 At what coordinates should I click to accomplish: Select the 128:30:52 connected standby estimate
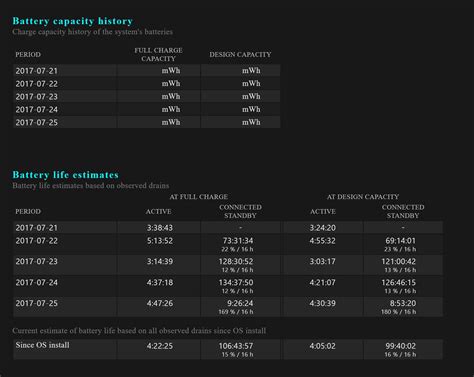point(236,261)
